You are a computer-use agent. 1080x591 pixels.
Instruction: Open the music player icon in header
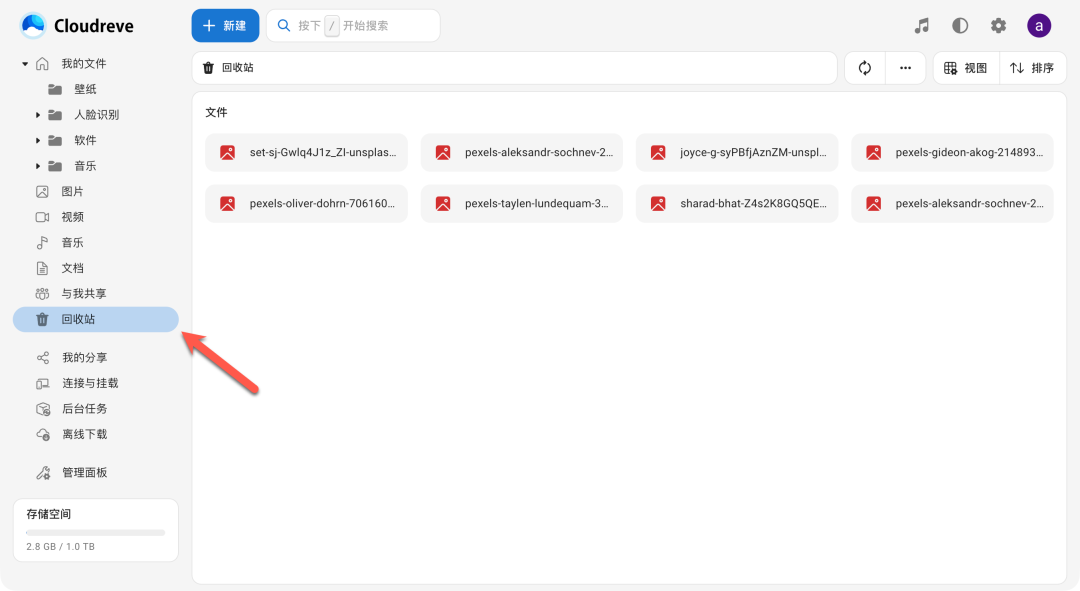coord(922,26)
